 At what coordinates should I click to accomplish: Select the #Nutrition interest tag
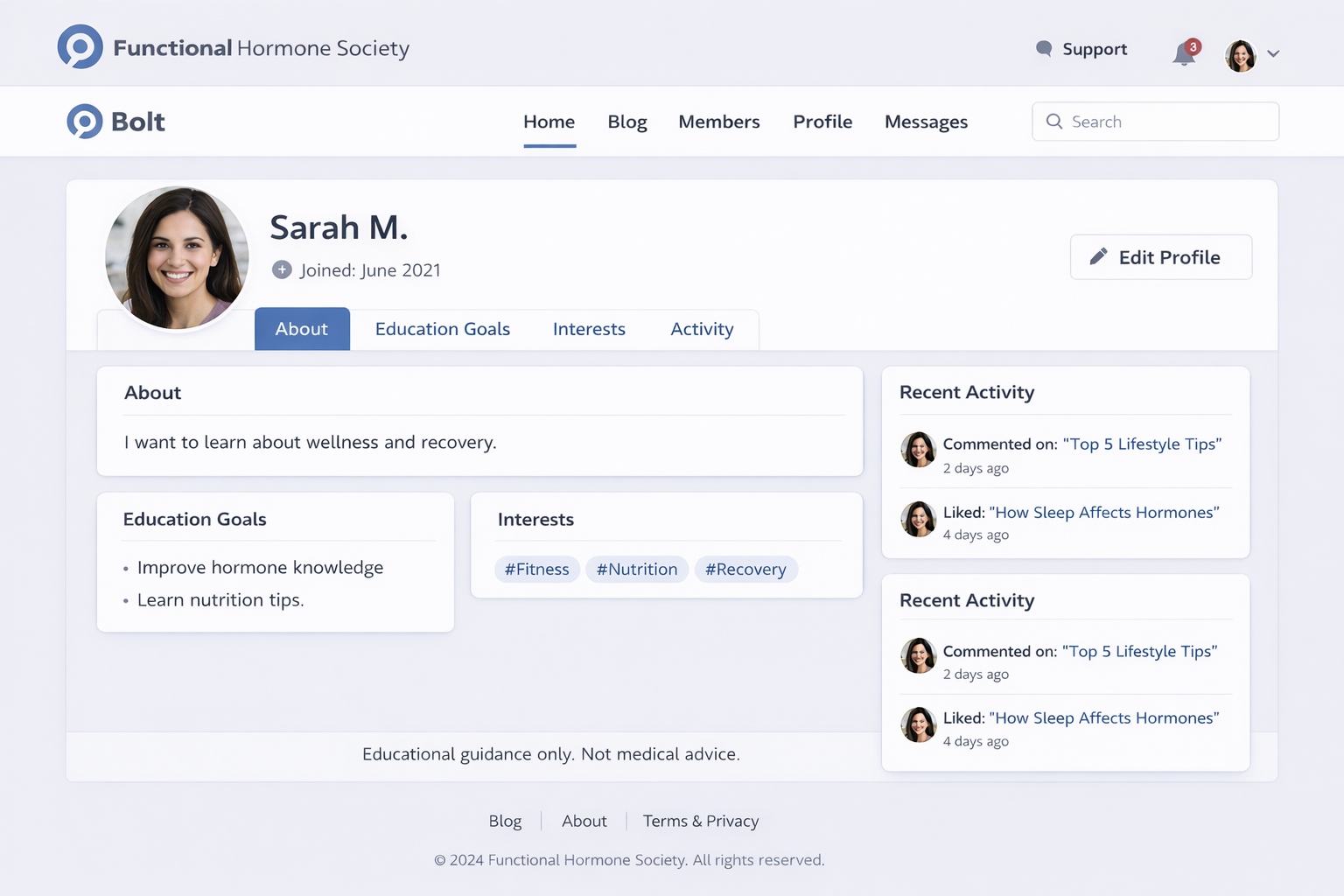click(x=637, y=570)
